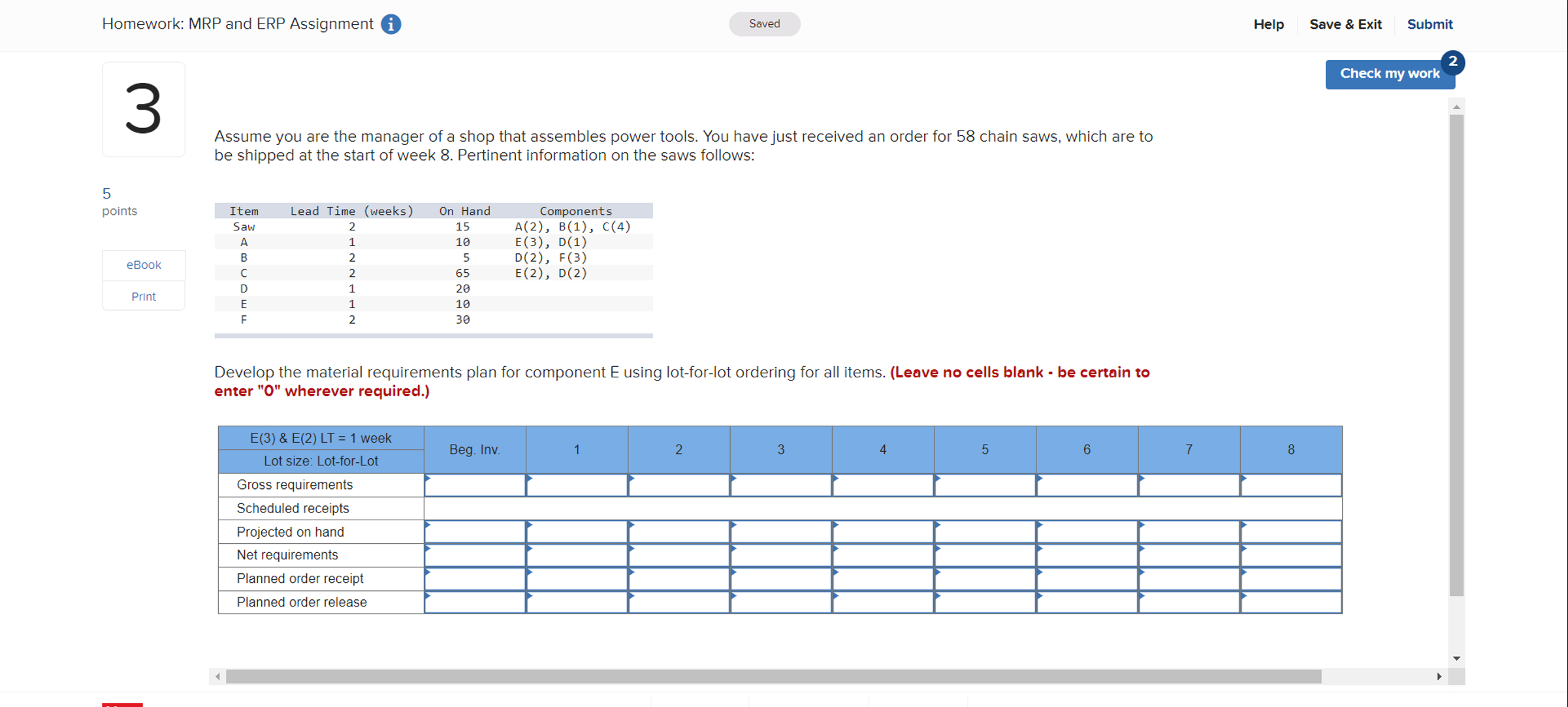
Task: Click the notification badge showing 2
Action: pyautogui.click(x=1452, y=61)
